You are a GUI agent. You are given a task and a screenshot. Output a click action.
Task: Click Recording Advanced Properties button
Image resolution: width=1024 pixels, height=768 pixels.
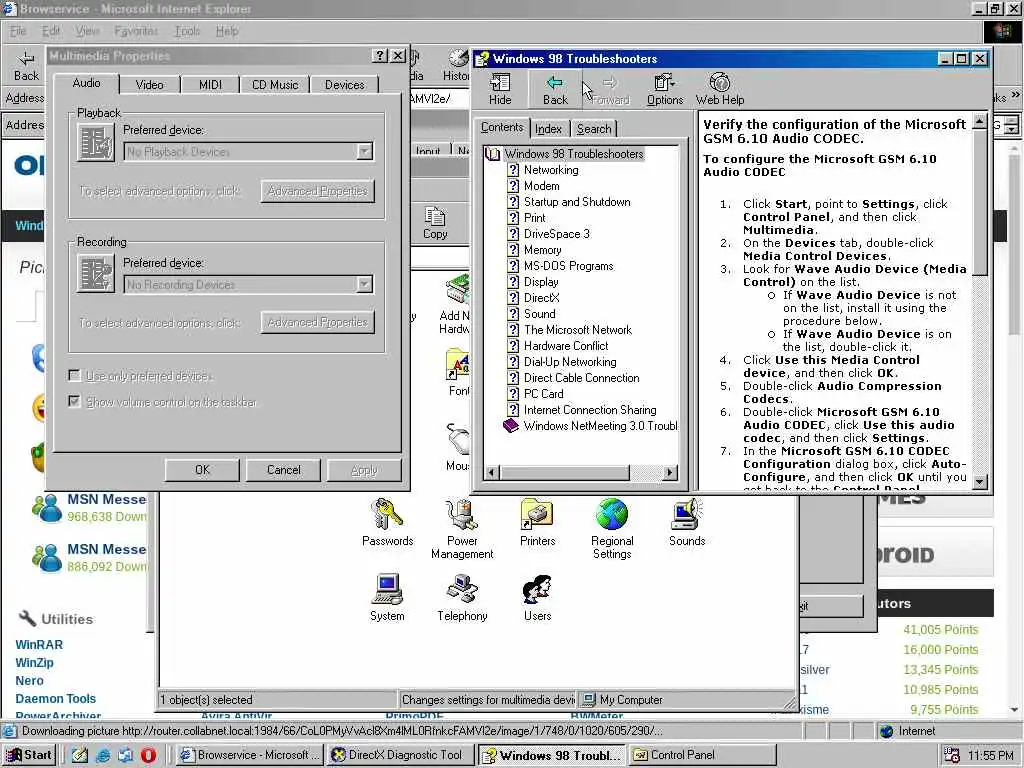(317, 322)
